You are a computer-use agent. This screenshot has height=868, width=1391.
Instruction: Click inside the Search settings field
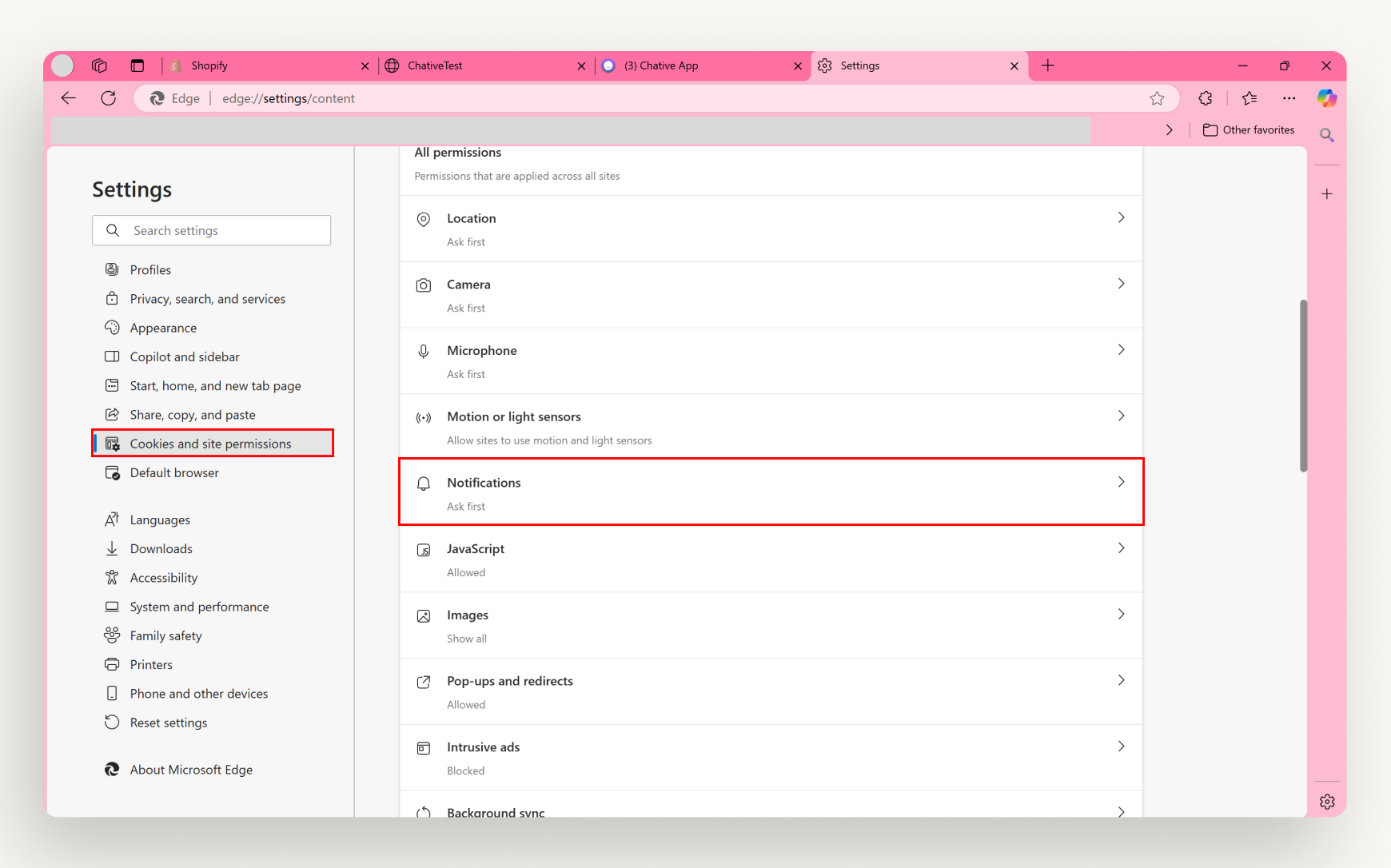coord(211,230)
